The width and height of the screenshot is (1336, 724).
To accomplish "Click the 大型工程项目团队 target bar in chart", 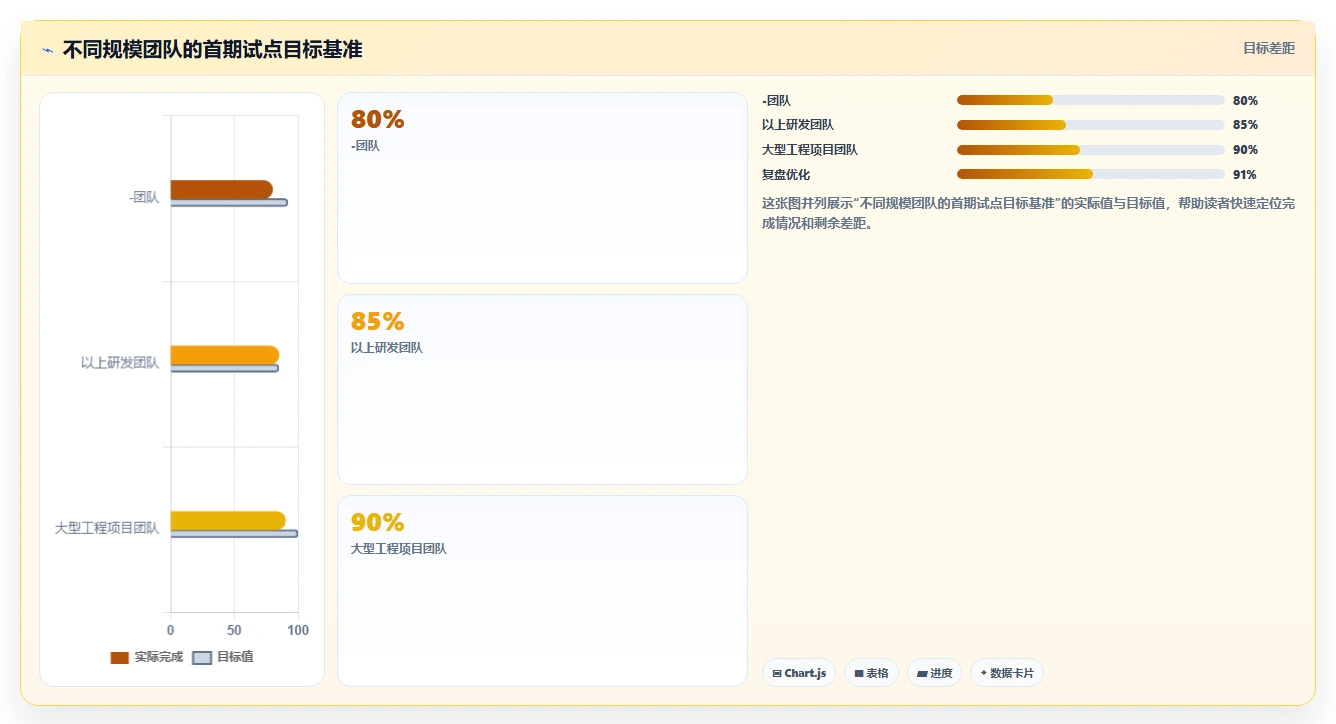I will click(234, 534).
